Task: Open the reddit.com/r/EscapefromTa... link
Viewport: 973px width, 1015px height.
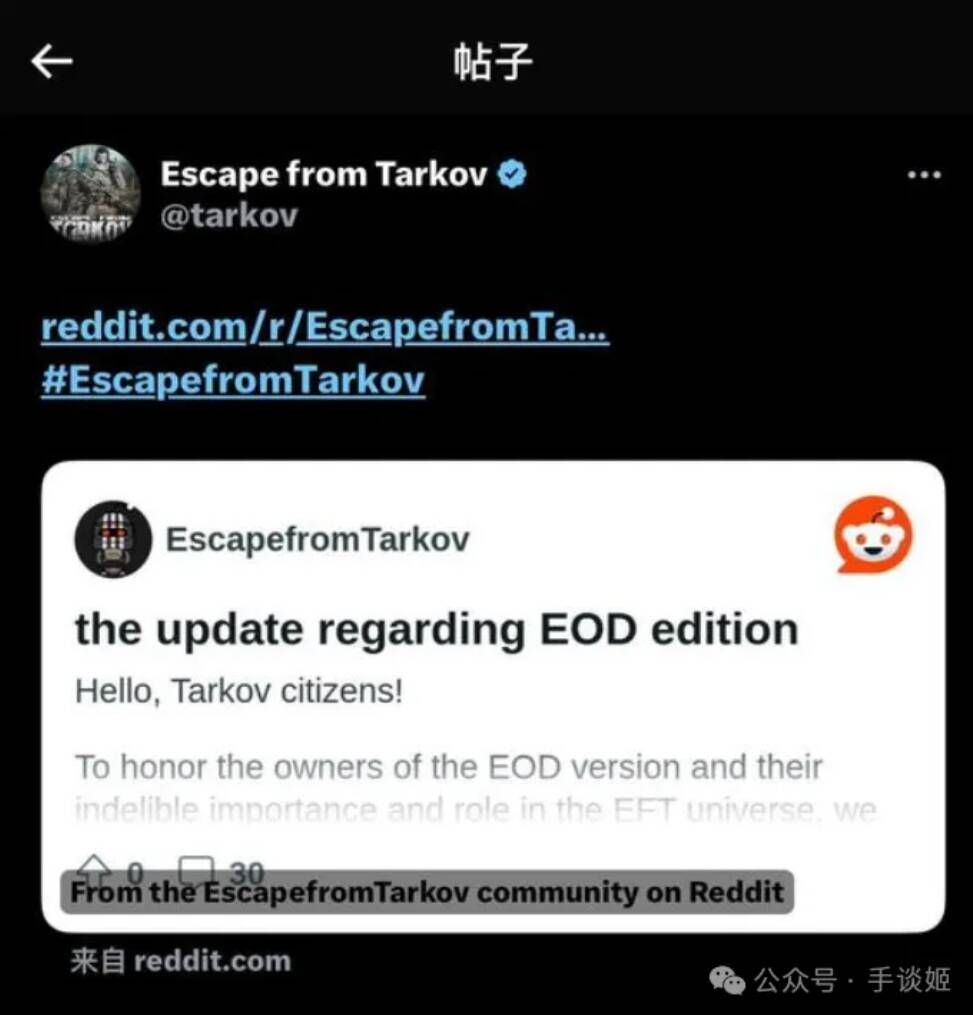Action: tap(325, 326)
